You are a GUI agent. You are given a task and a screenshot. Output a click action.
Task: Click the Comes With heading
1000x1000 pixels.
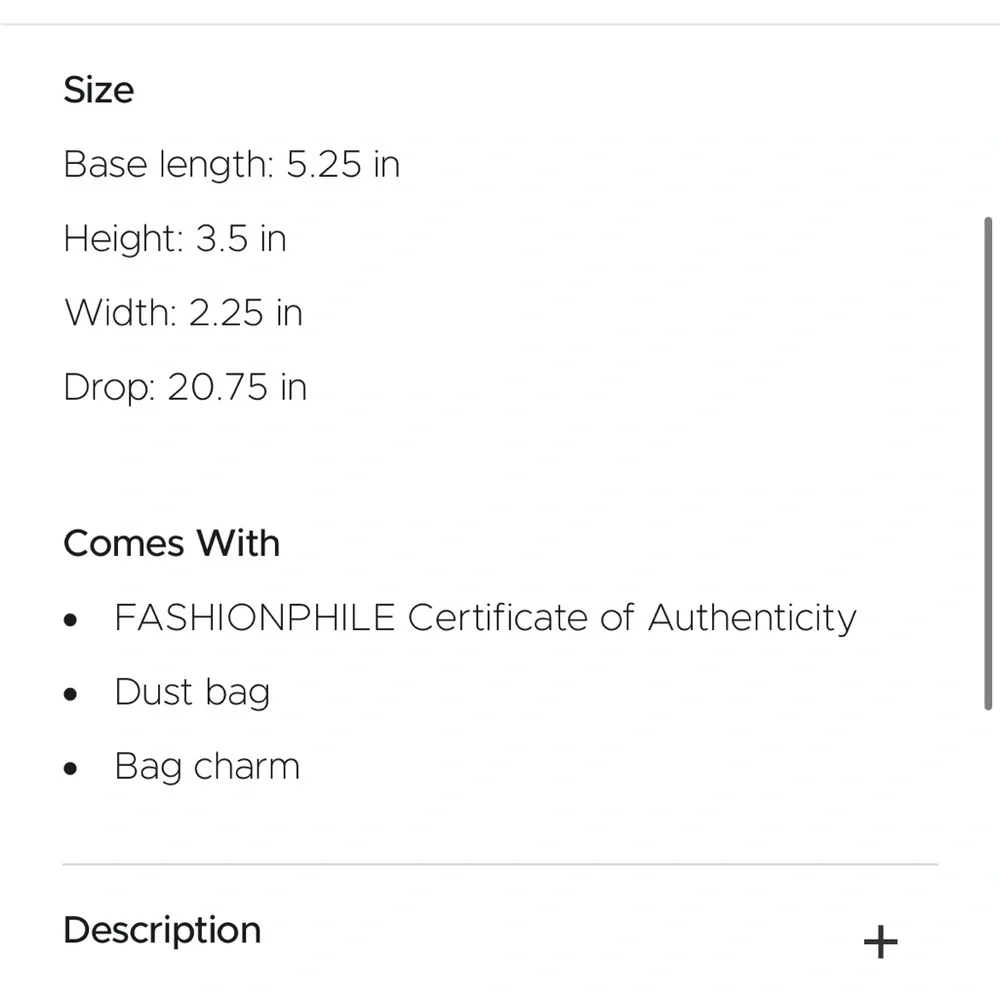(x=171, y=544)
